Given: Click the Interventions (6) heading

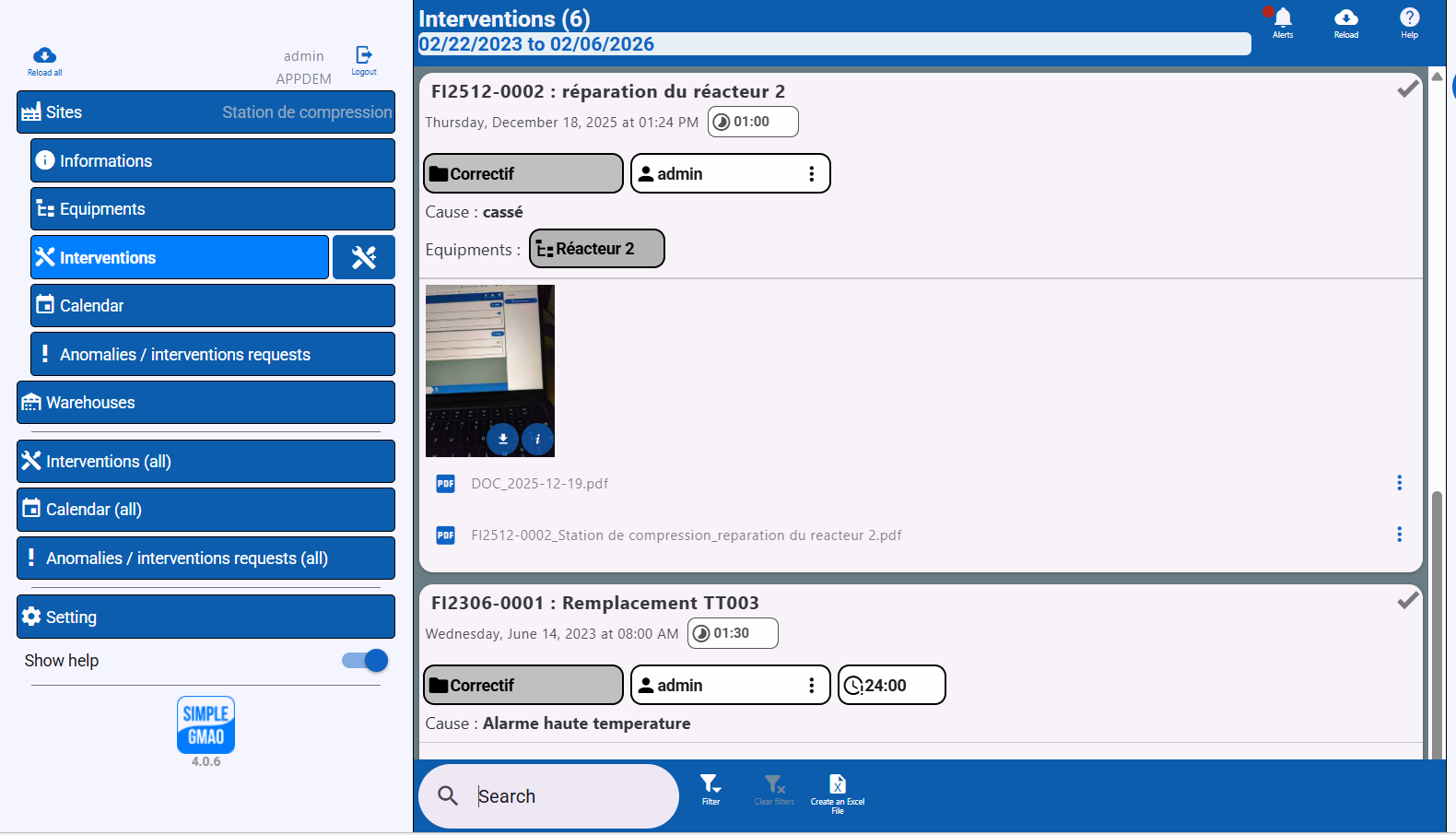Looking at the screenshot, I should point(504,18).
